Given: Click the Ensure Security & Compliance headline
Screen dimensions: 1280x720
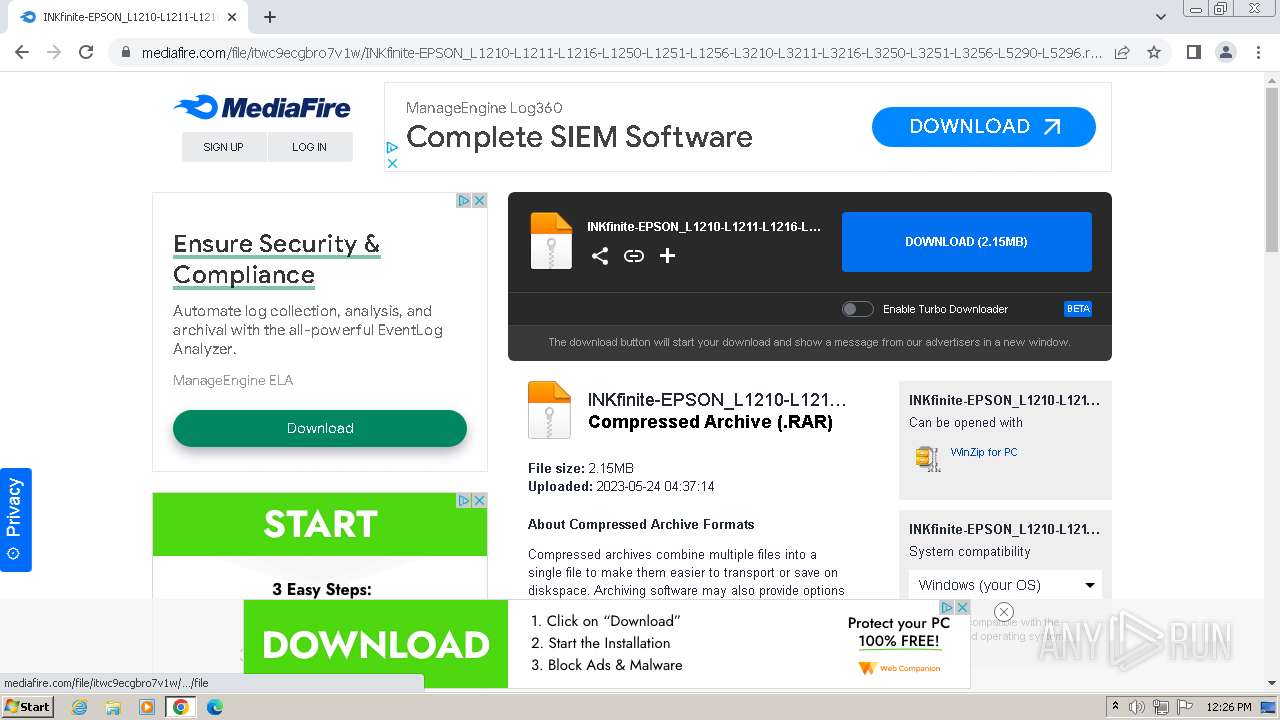Looking at the screenshot, I should click(277, 259).
